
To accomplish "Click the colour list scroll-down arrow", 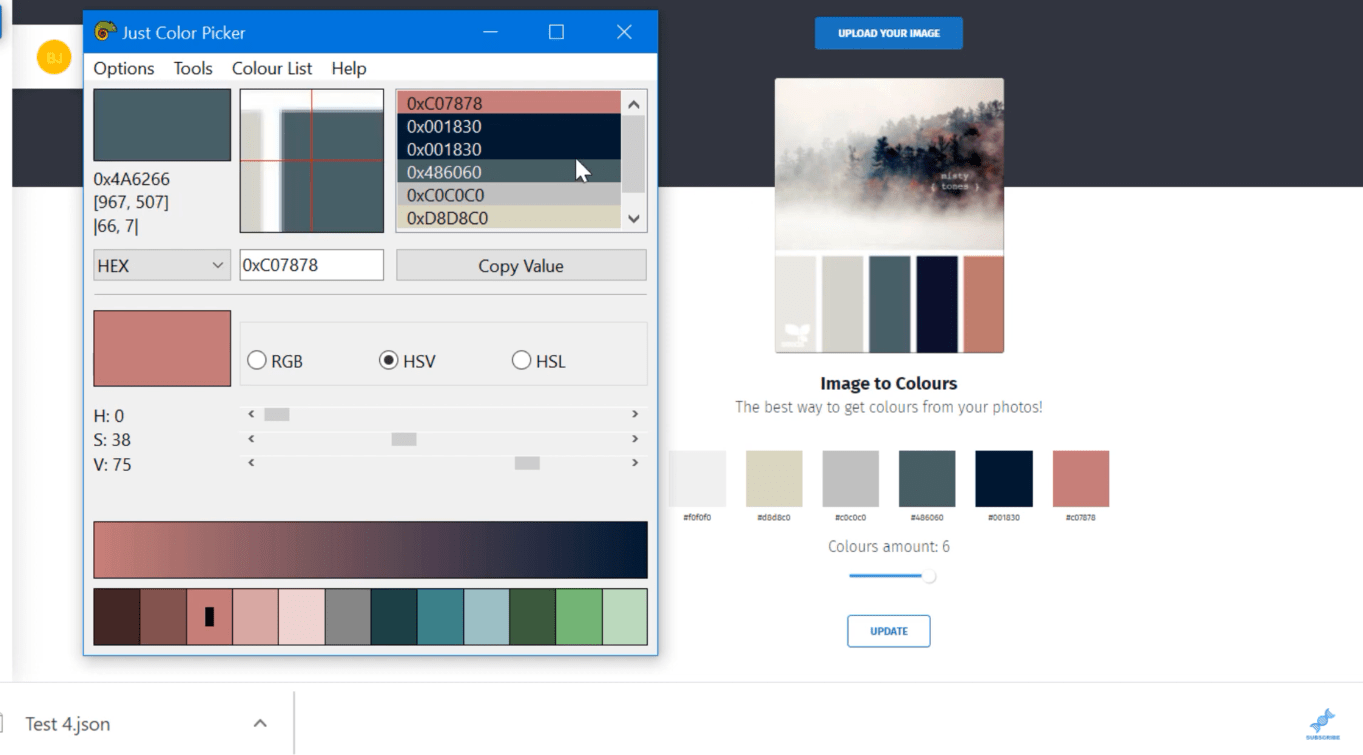I will 634,218.
